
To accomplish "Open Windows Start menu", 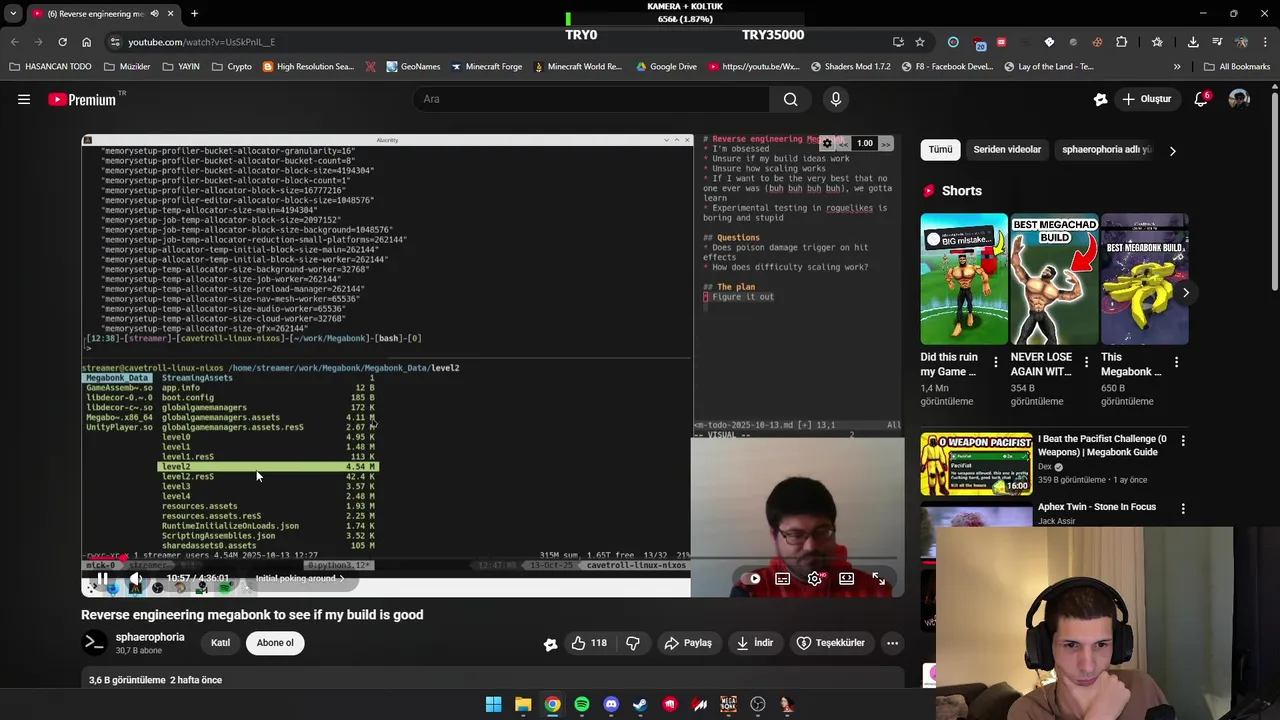I will point(493,705).
